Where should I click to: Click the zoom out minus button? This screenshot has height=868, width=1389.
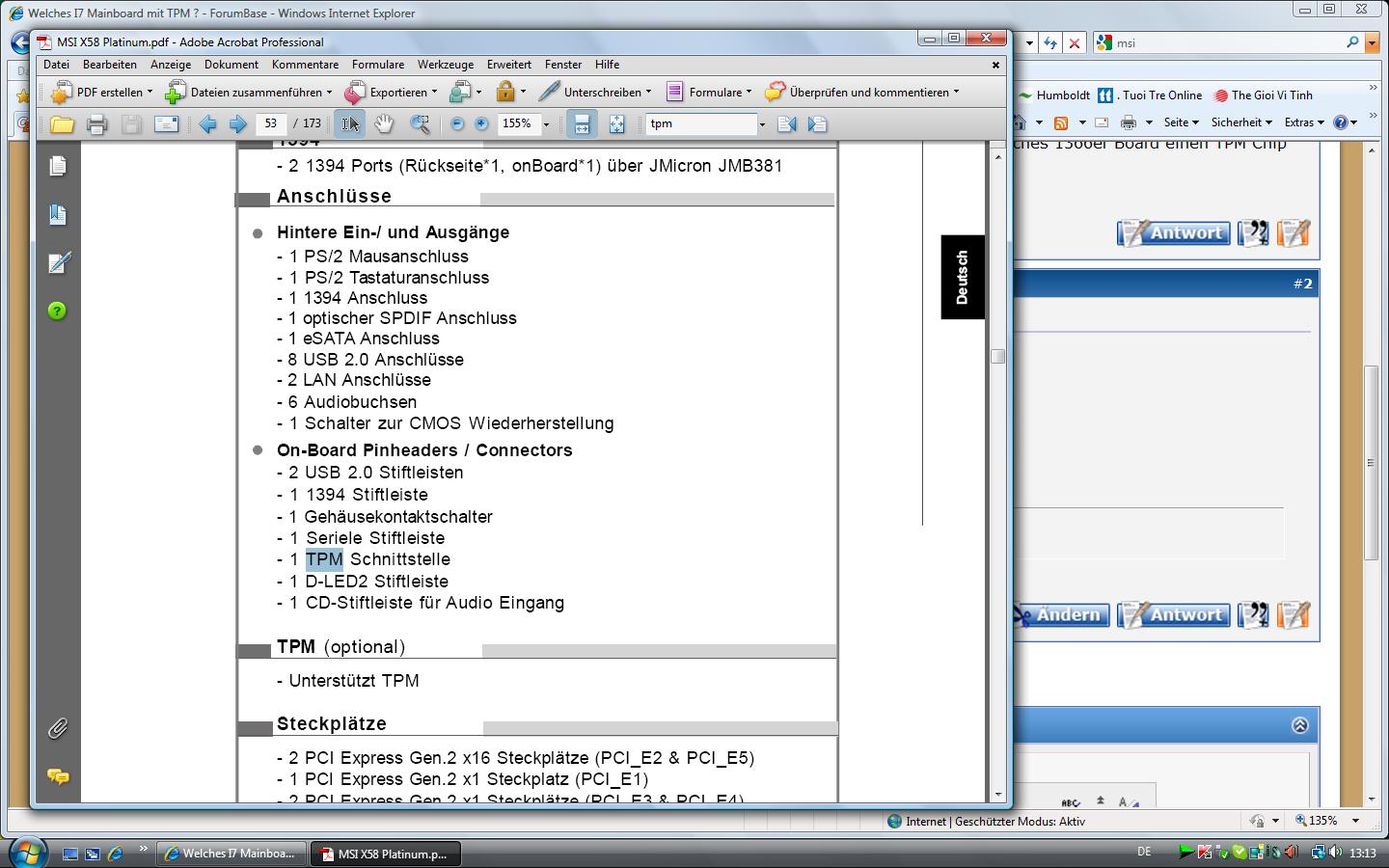[457, 124]
